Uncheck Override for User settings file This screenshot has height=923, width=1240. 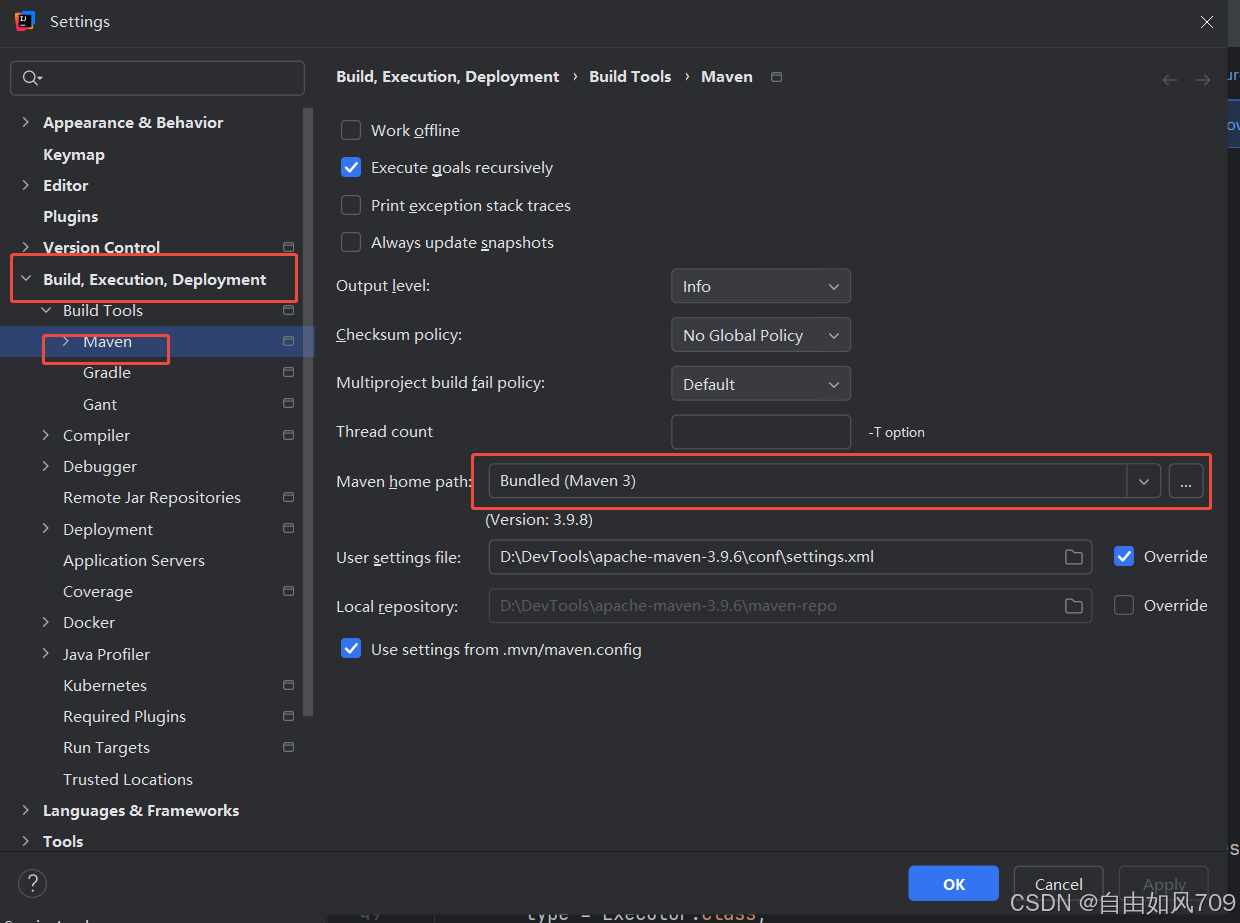[x=1124, y=556]
